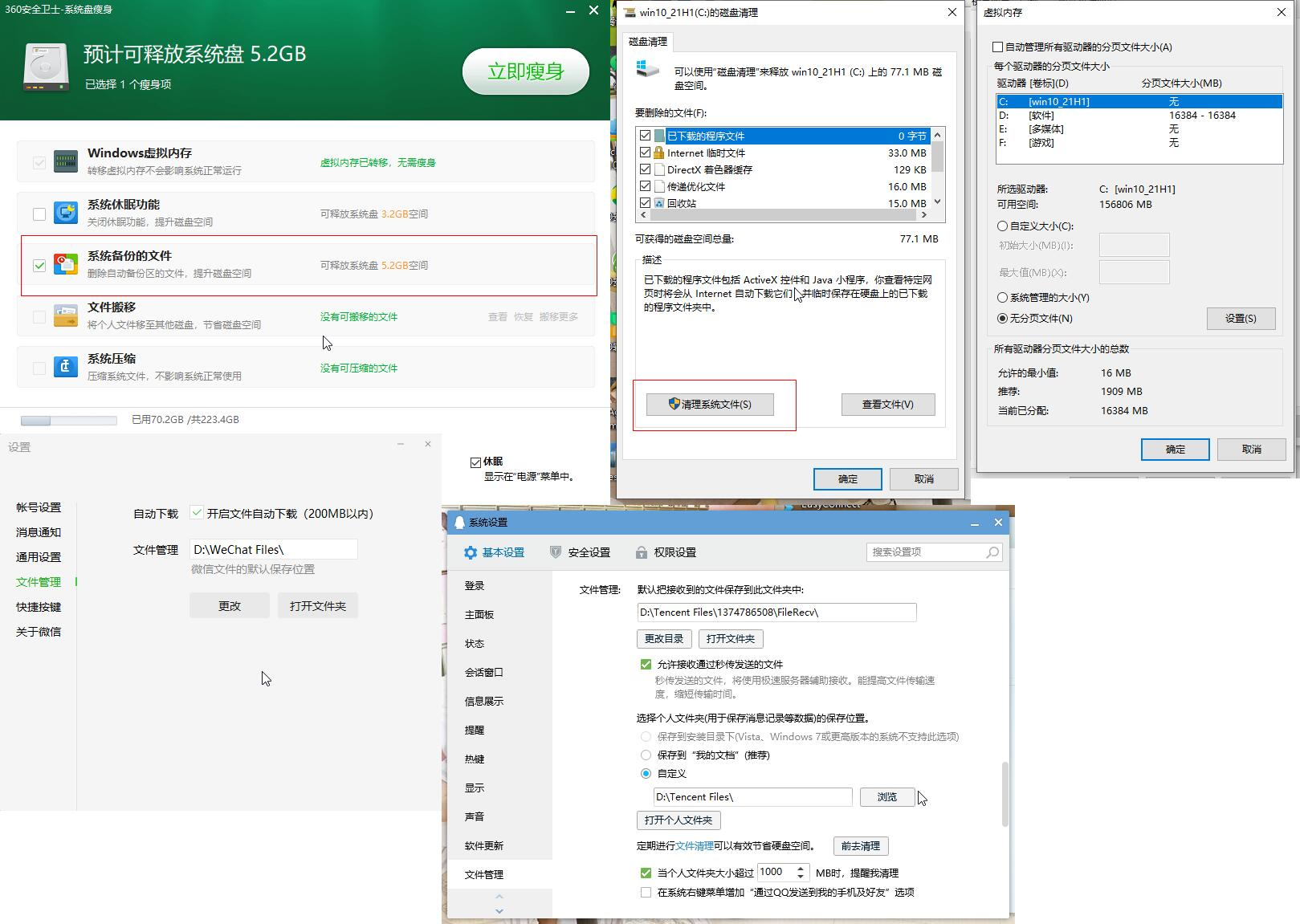Uncheck 已下载的程序文件 in Disk Cleanup
The width and height of the screenshot is (1300, 924).
(645, 136)
